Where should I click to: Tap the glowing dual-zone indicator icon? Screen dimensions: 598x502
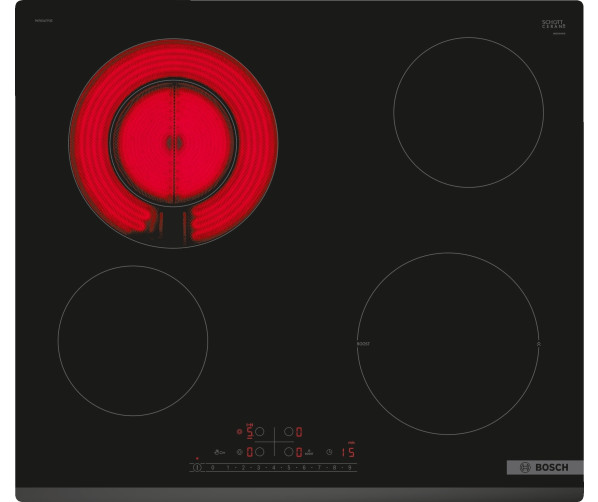[240, 431]
